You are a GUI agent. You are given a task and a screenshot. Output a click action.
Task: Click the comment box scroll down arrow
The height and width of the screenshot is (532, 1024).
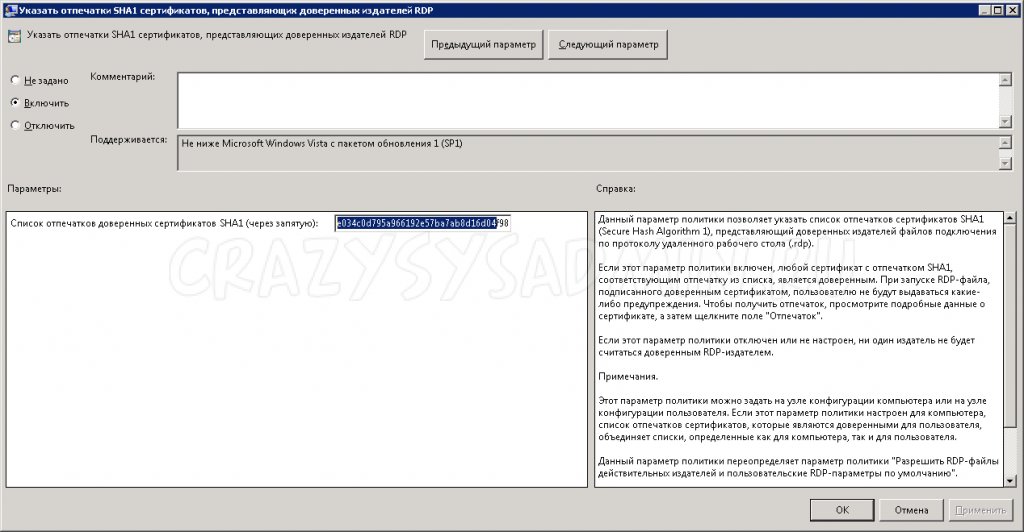pyautogui.click(x=1005, y=121)
